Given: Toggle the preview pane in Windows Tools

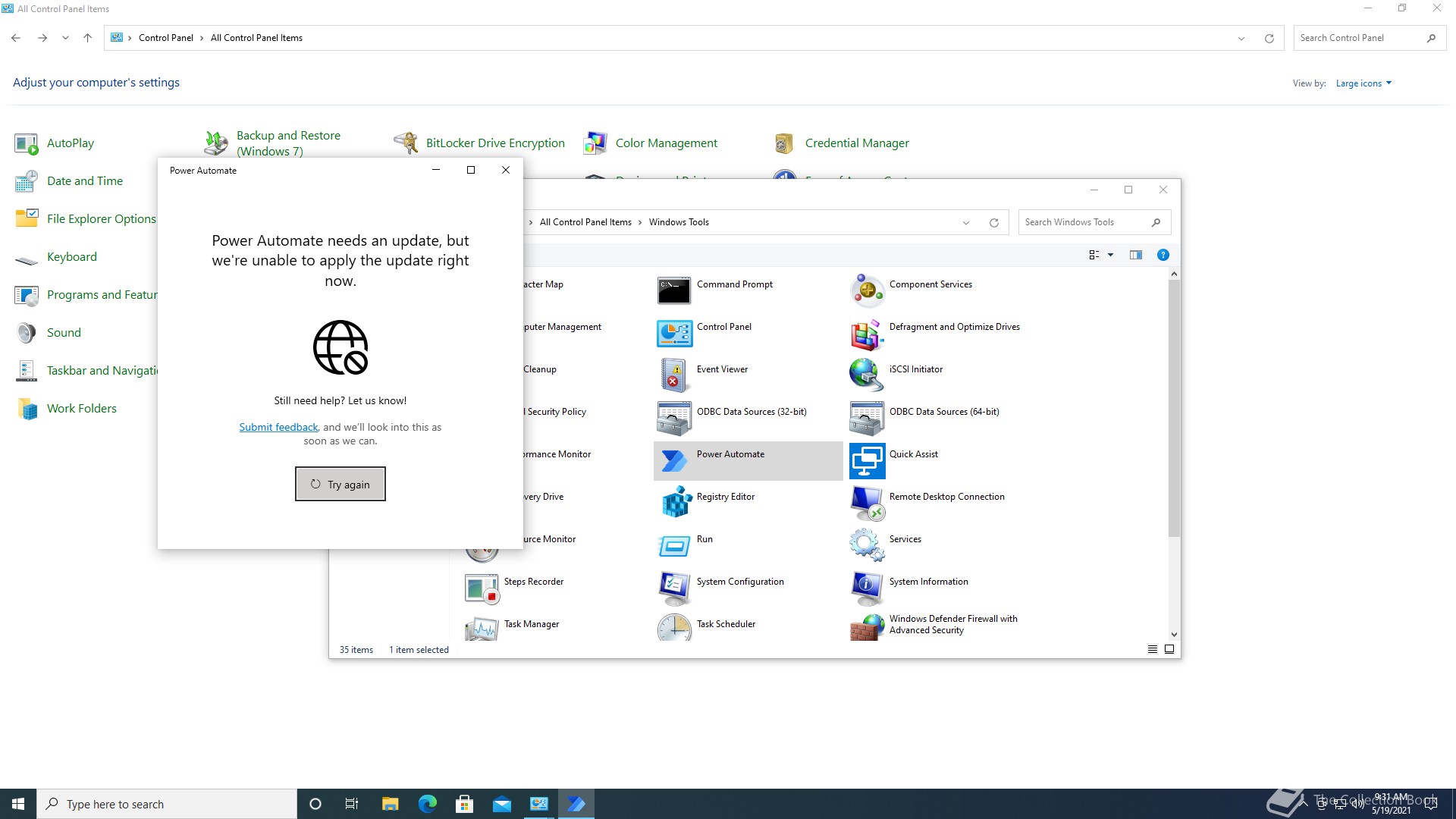Looking at the screenshot, I should [x=1136, y=256].
